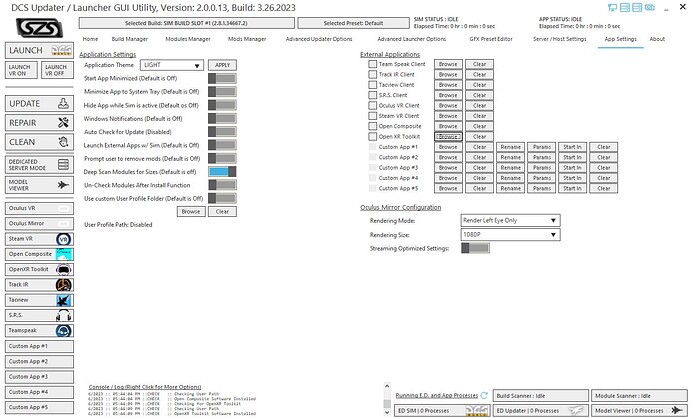Click the ED Updater processes indicator

pos(540,411)
